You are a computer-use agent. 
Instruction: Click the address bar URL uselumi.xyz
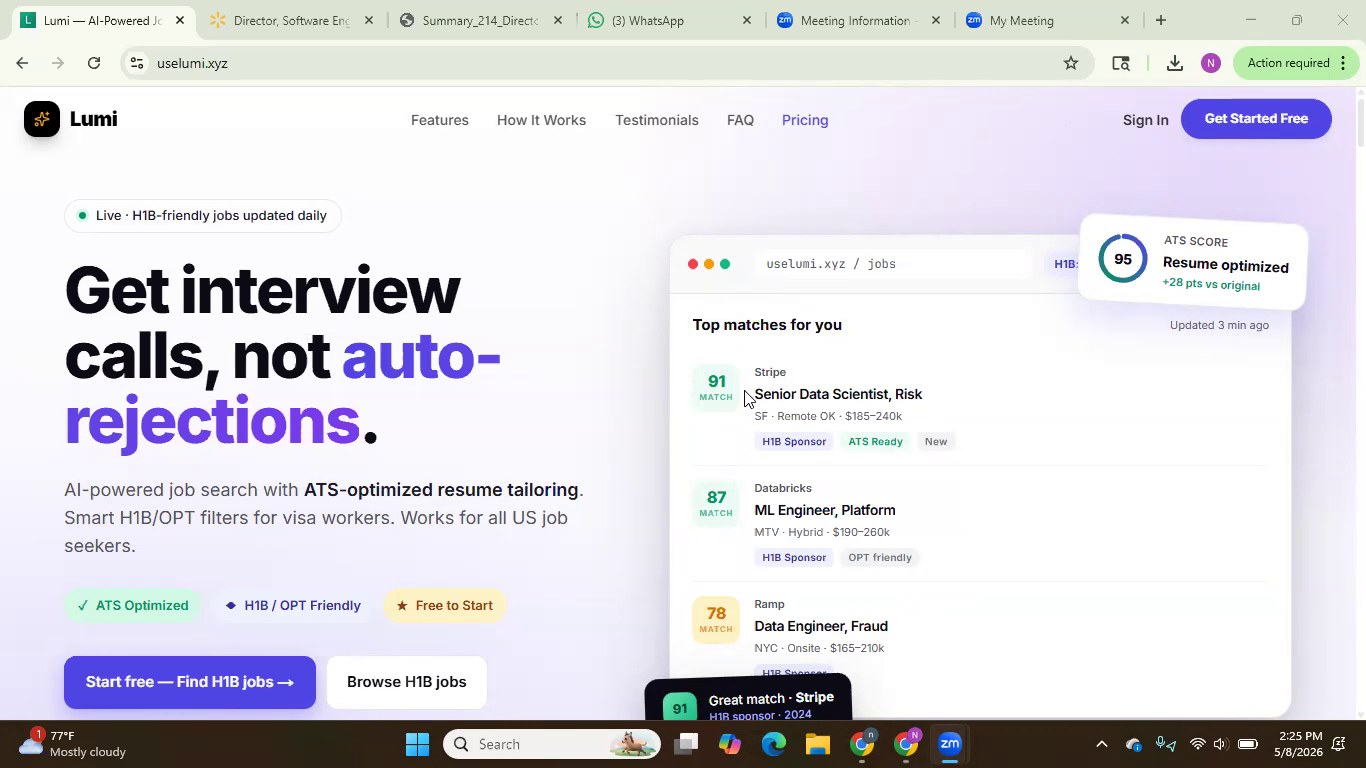click(192, 63)
